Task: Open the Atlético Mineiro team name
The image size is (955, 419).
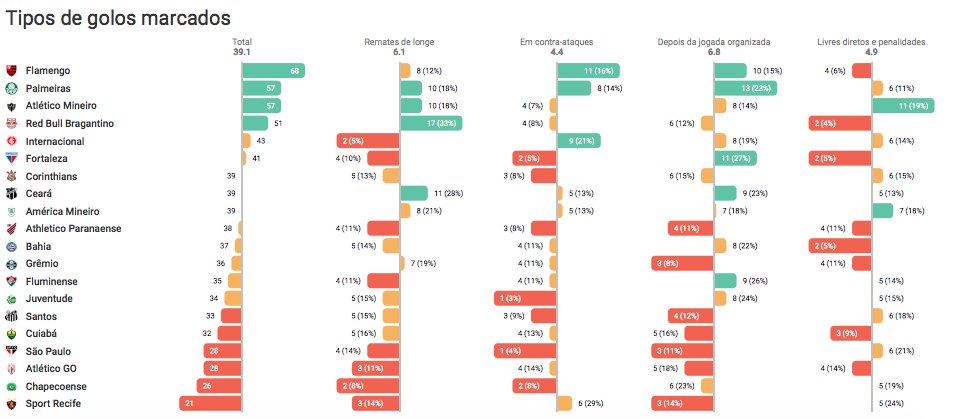Action: pos(61,106)
